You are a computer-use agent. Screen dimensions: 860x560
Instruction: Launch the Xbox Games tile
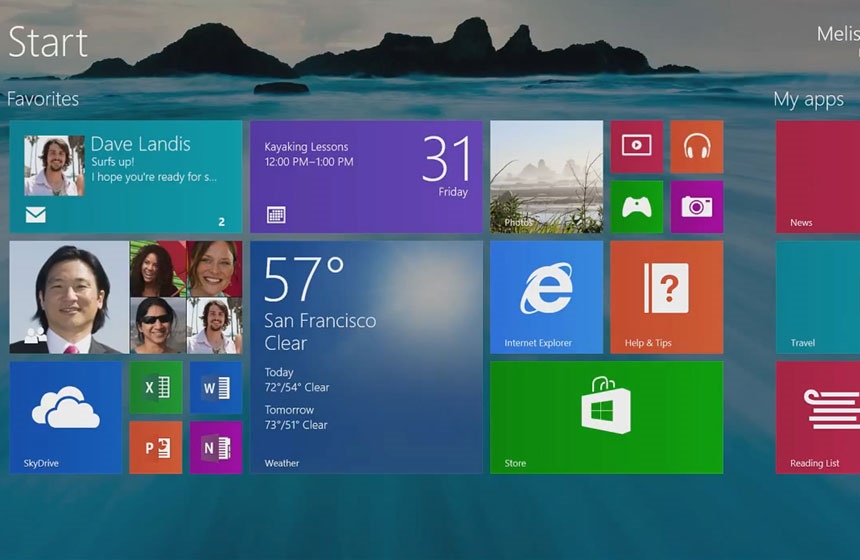coord(636,206)
